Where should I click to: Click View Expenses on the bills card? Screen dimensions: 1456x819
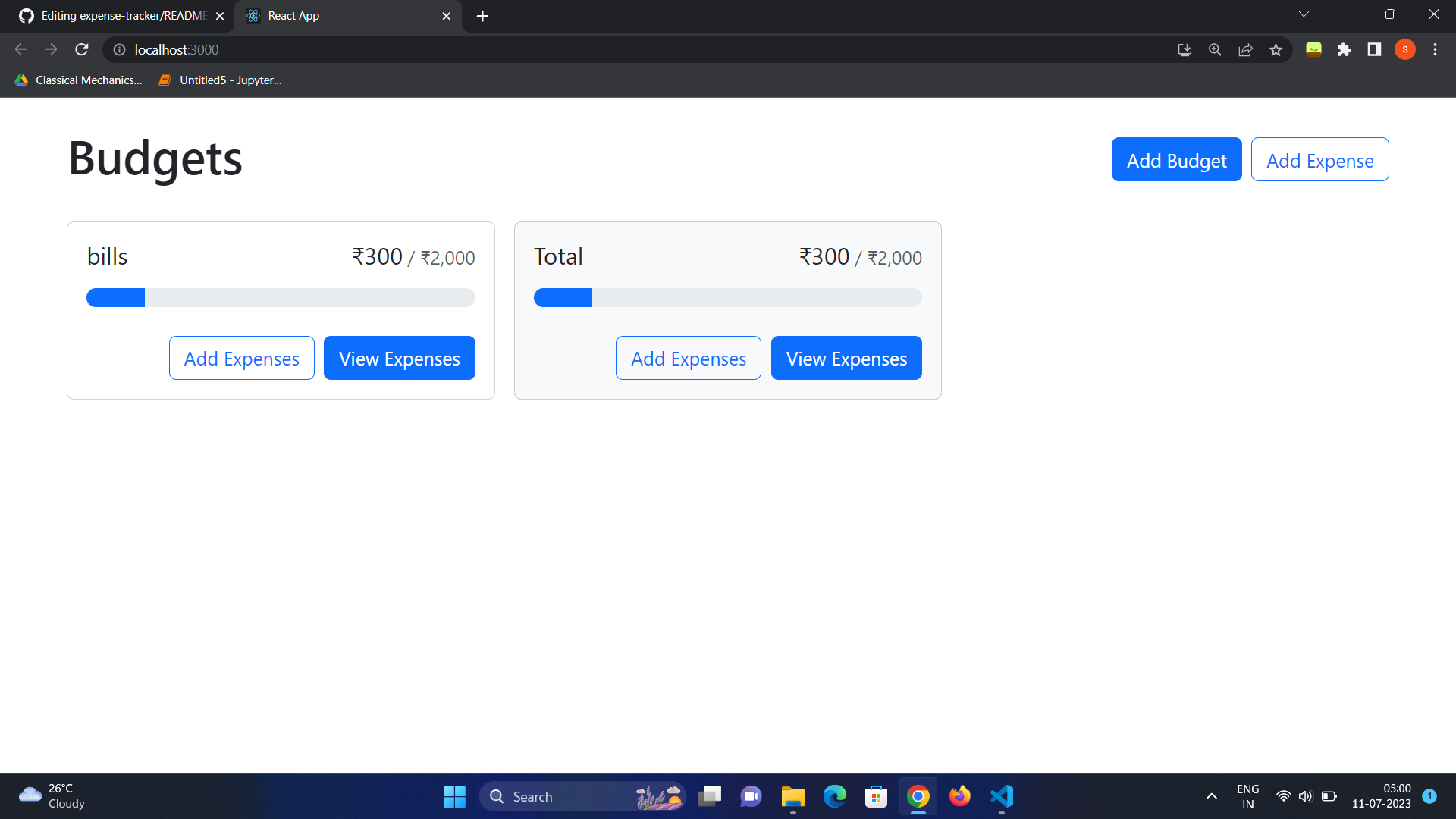click(399, 358)
